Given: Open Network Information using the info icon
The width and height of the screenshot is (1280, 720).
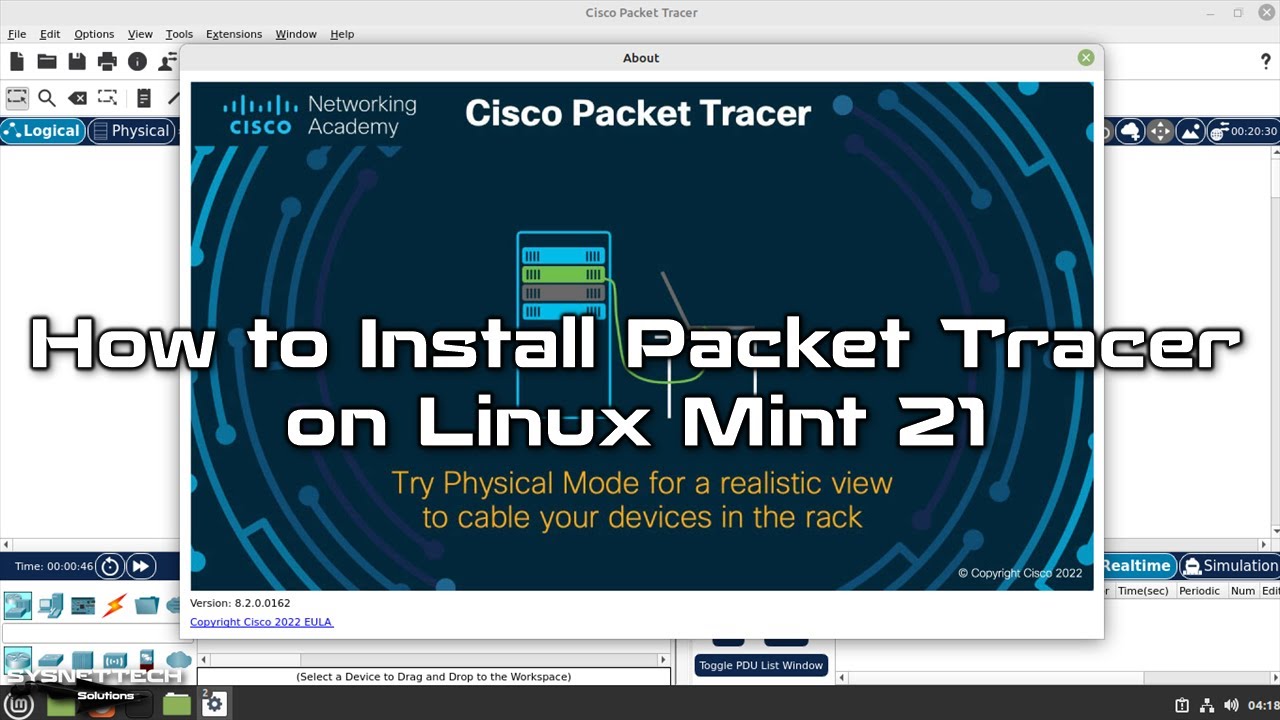Looking at the screenshot, I should click(x=138, y=62).
